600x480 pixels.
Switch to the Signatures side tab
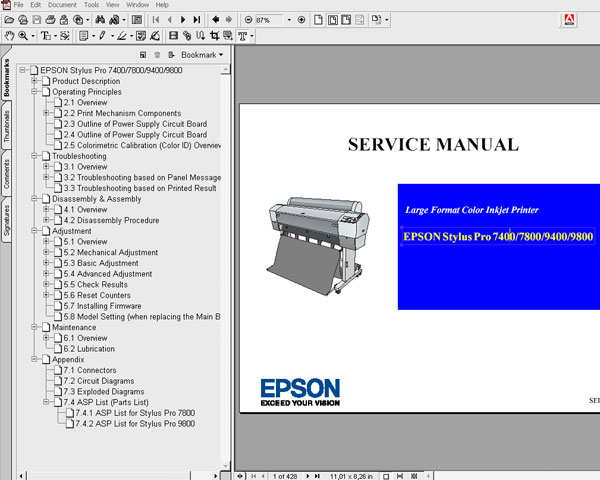7,220
